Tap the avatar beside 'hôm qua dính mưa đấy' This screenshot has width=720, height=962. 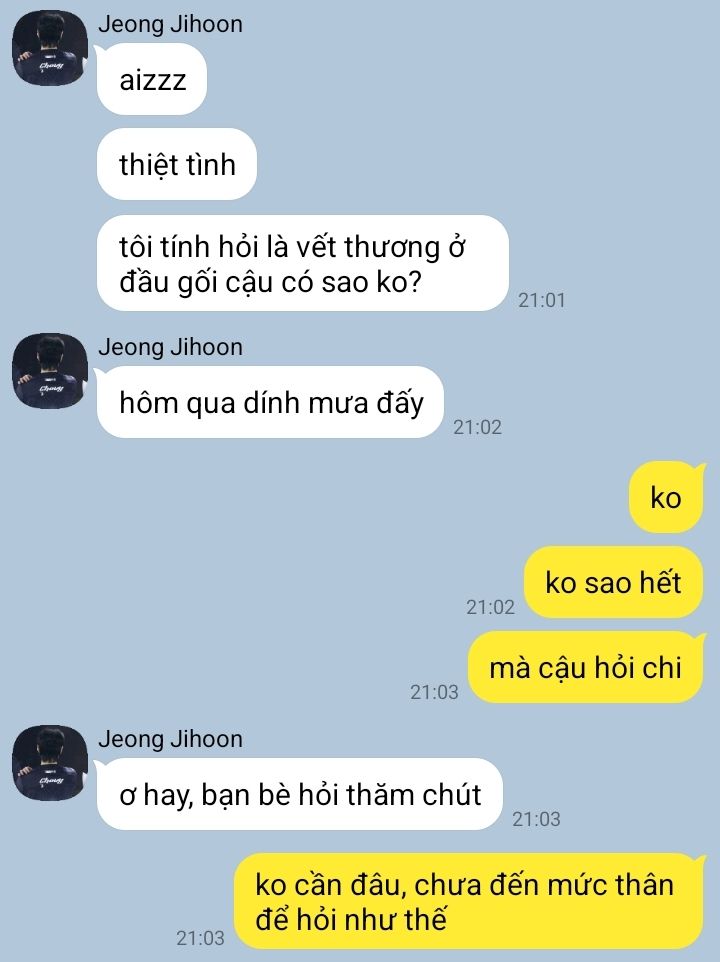50,371
